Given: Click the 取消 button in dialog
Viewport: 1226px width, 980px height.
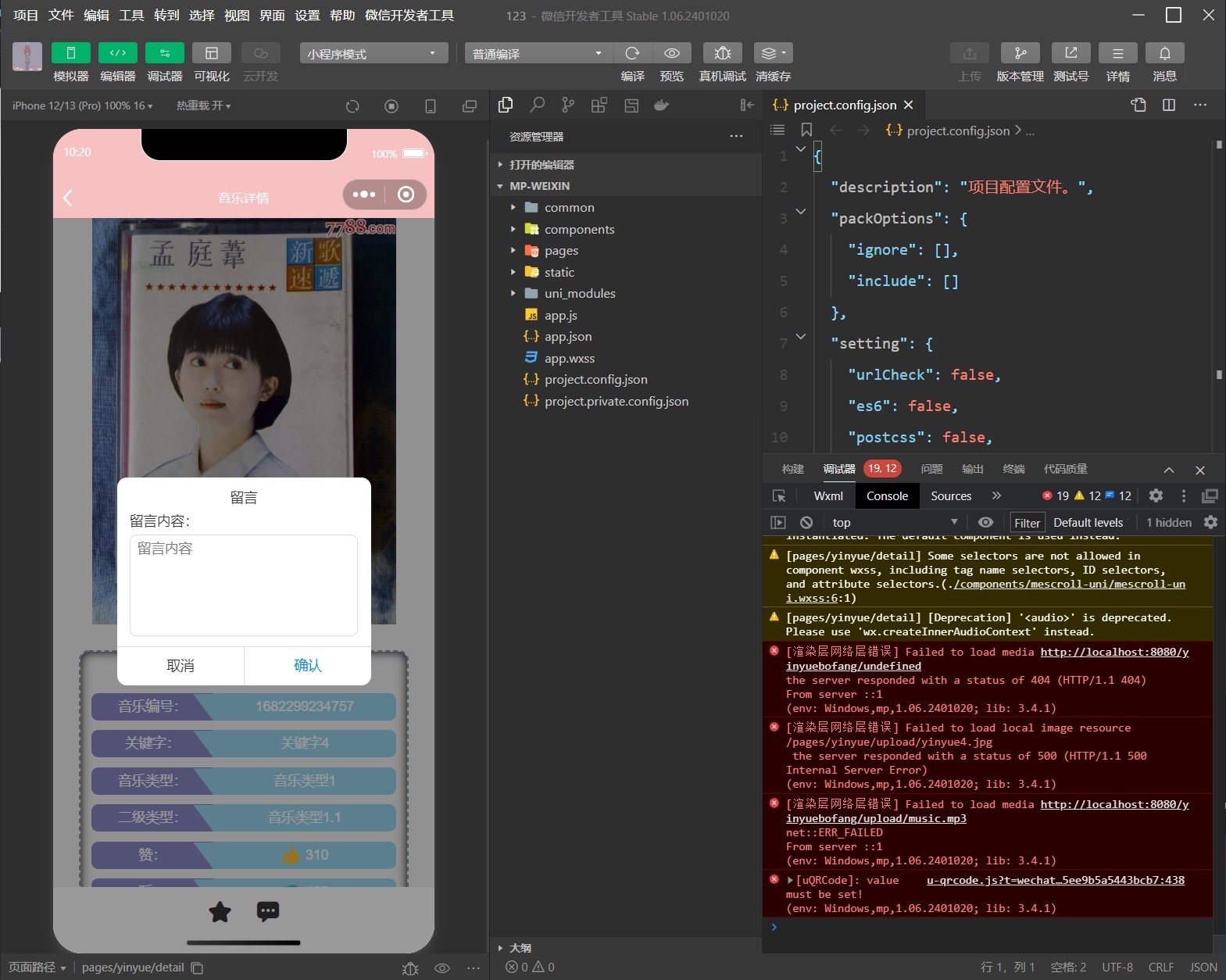Looking at the screenshot, I should click(x=181, y=666).
